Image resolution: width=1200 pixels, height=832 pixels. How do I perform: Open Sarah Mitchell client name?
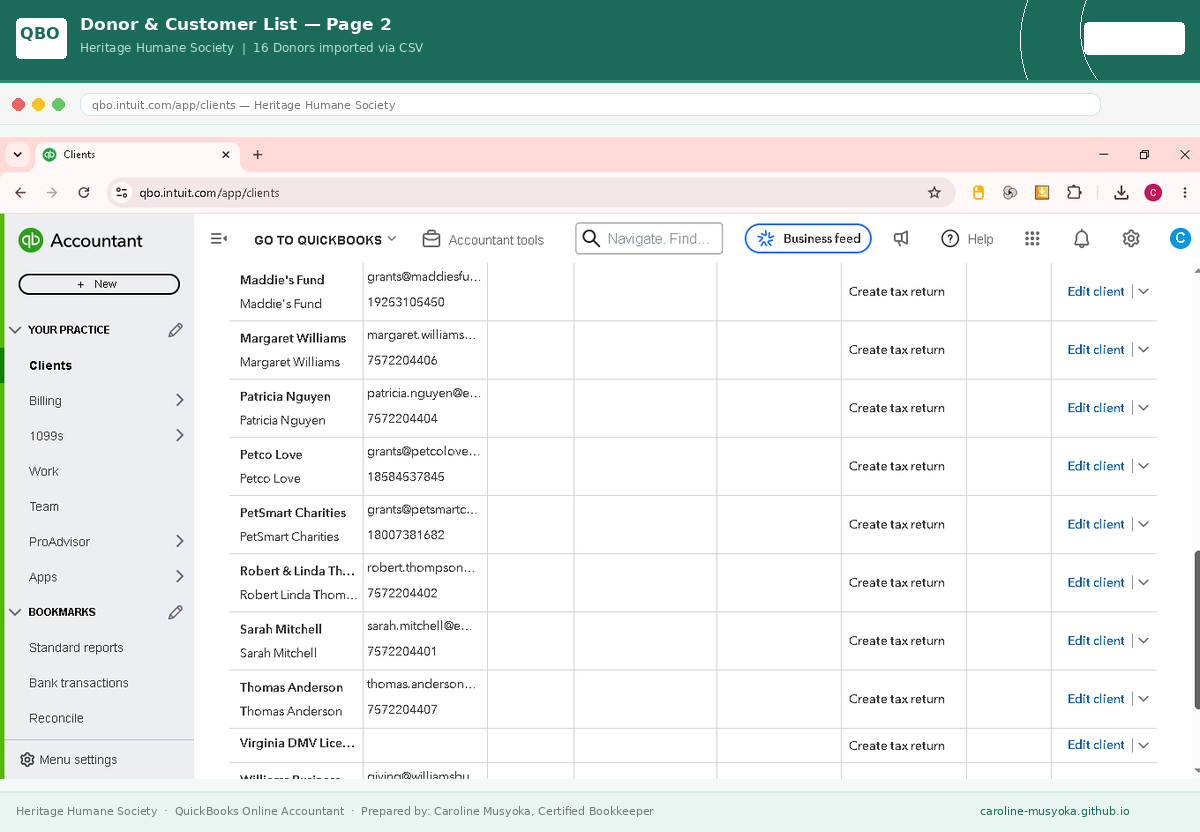pyautogui.click(x=281, y=629)
